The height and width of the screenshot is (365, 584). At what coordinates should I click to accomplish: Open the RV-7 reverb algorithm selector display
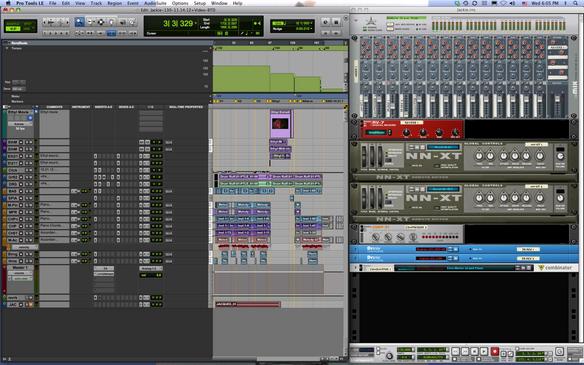coord(377,132)
